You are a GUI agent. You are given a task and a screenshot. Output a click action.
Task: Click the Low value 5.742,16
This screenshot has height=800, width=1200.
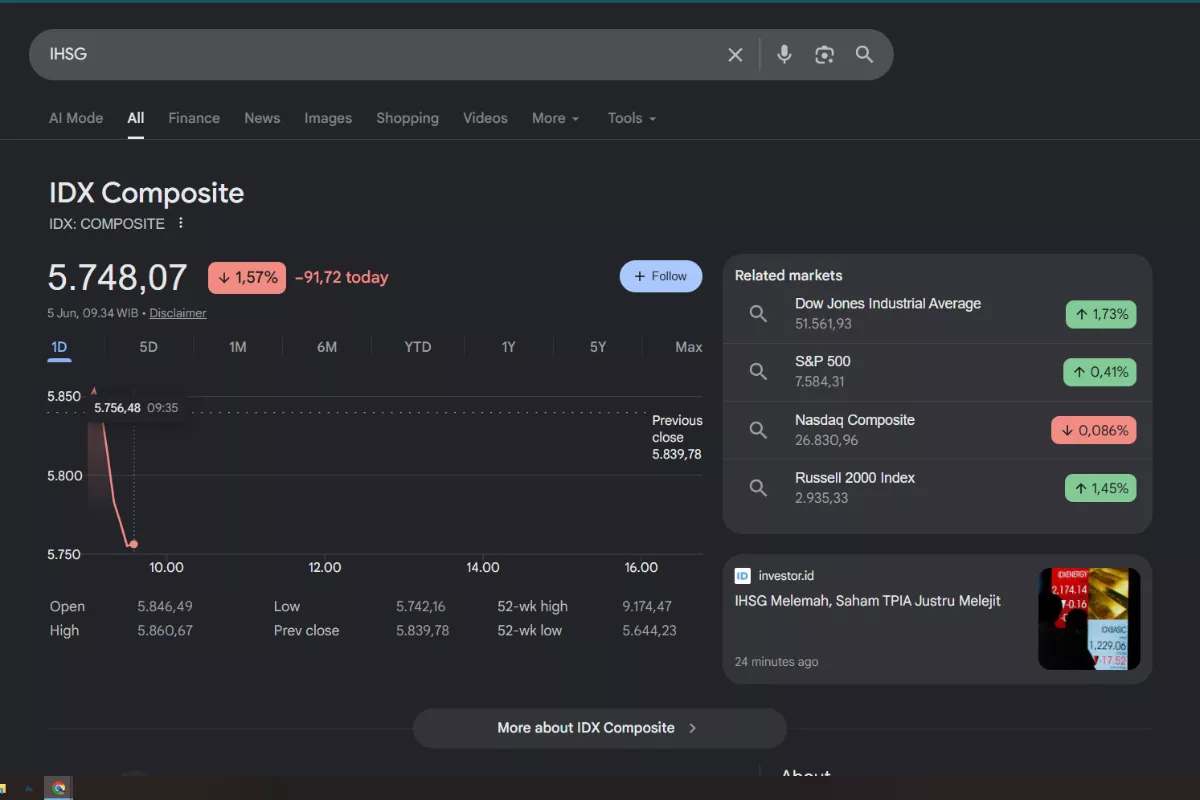pyautogui.click(x=421, y=606)
